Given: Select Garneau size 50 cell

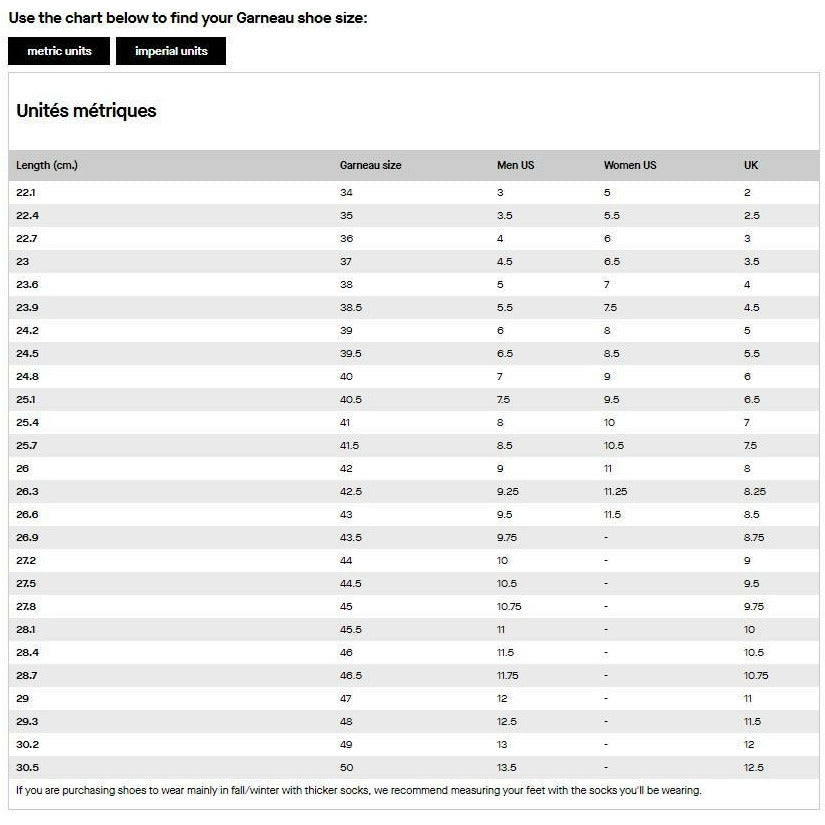Looking at the screenshot, I should coord(346,767).
